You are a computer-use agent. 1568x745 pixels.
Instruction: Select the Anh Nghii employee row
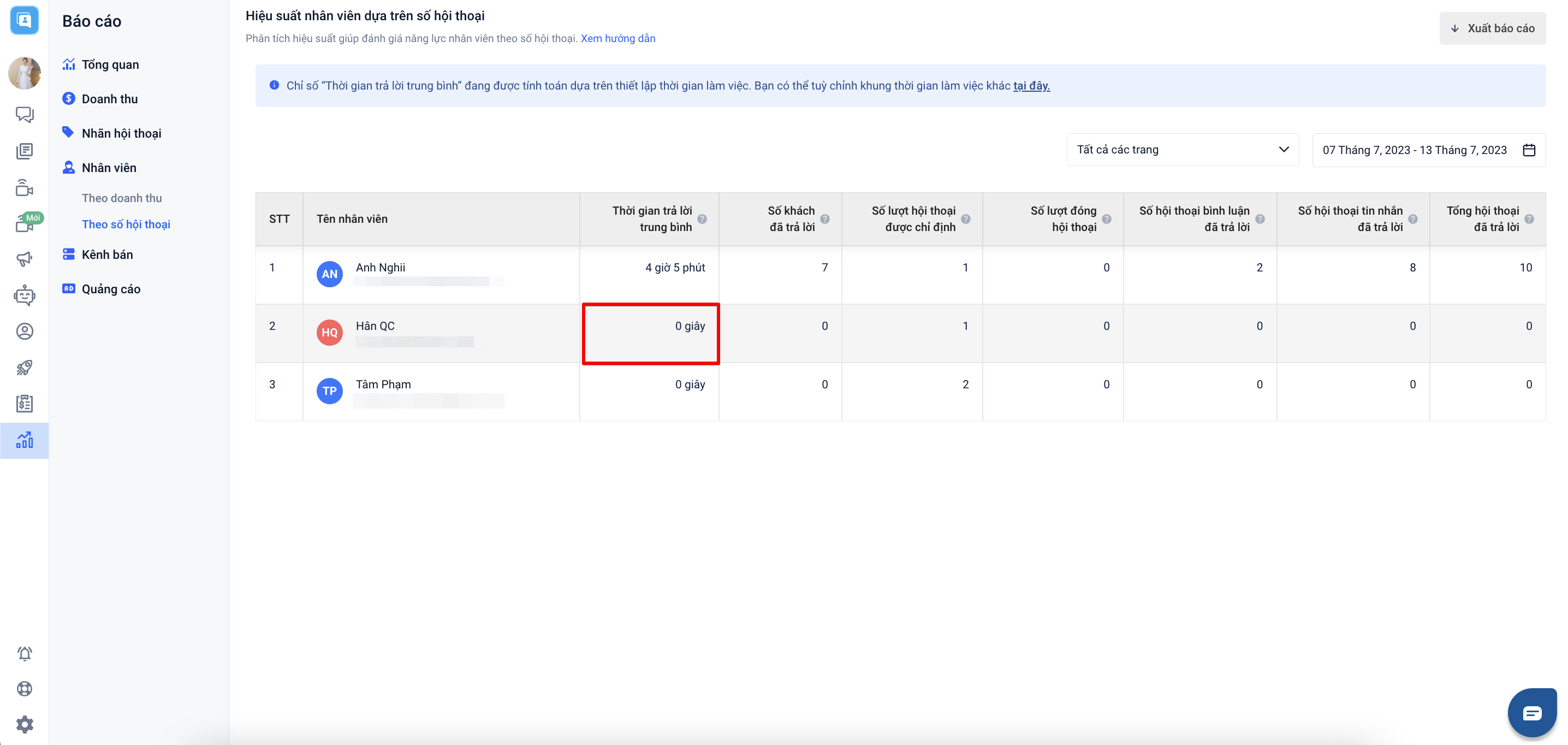pos(381,268)
